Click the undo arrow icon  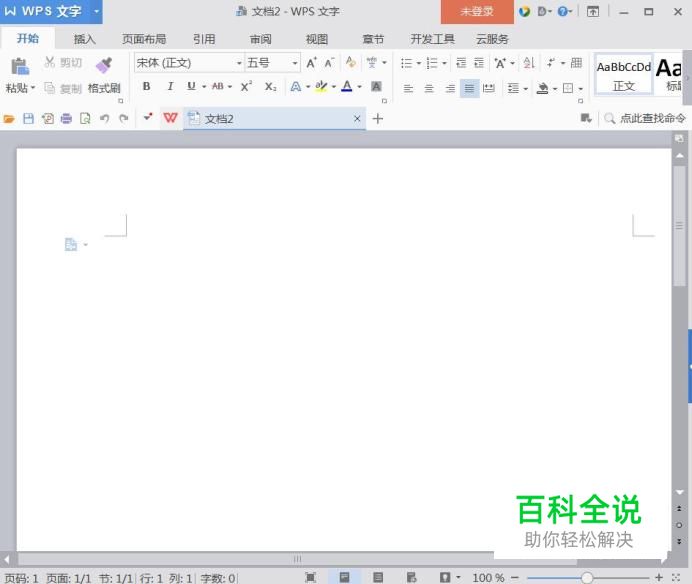tap(105, 118)
